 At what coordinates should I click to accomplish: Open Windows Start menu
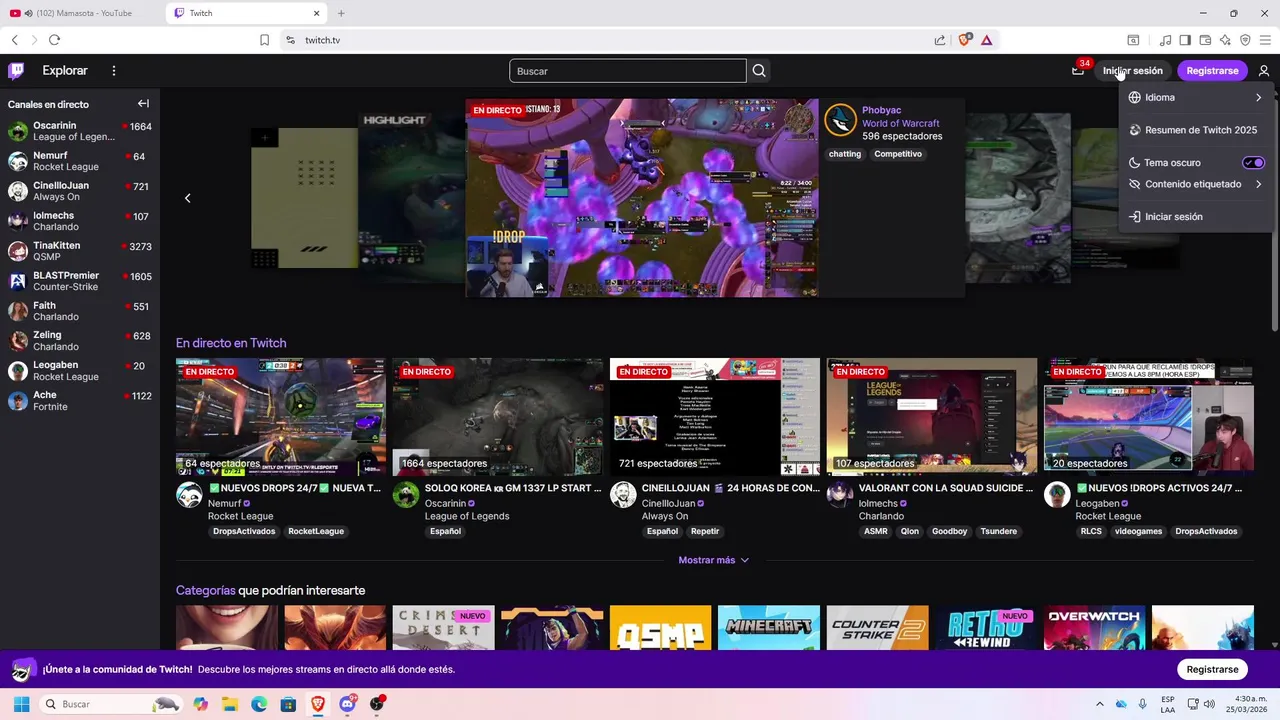tap(21, 704)
